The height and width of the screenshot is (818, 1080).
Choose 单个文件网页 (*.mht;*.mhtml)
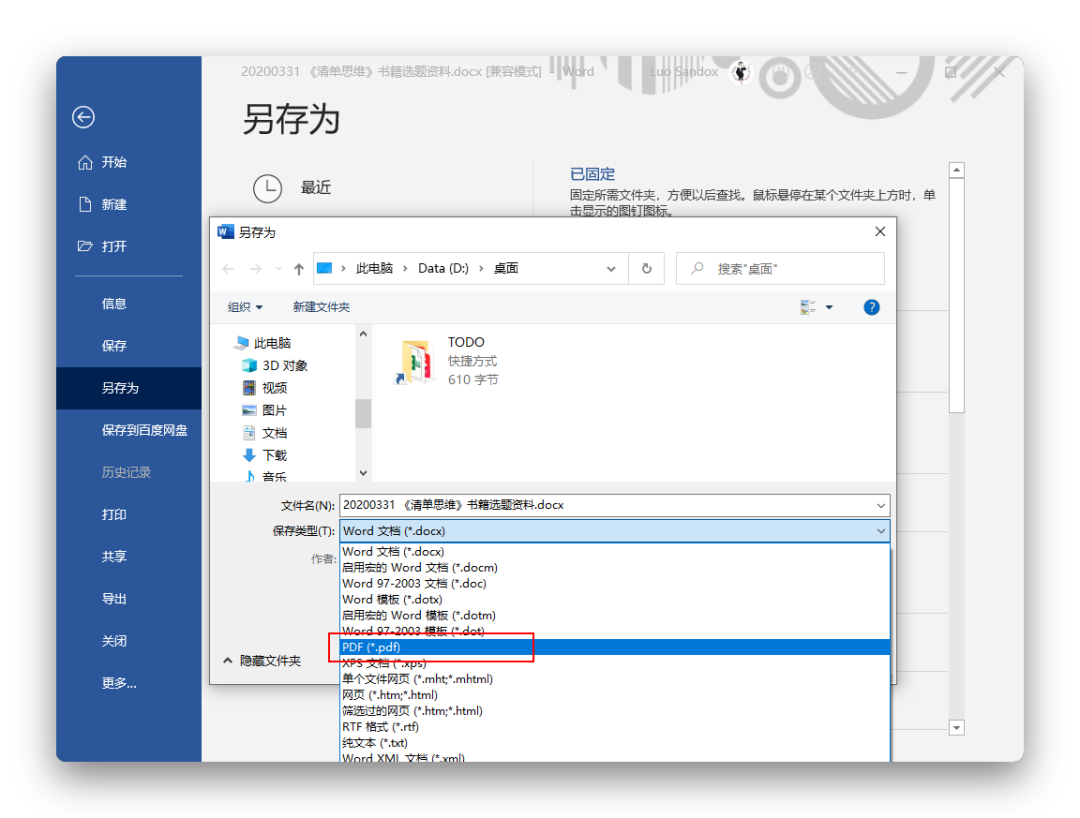click(x=615, y=680)
